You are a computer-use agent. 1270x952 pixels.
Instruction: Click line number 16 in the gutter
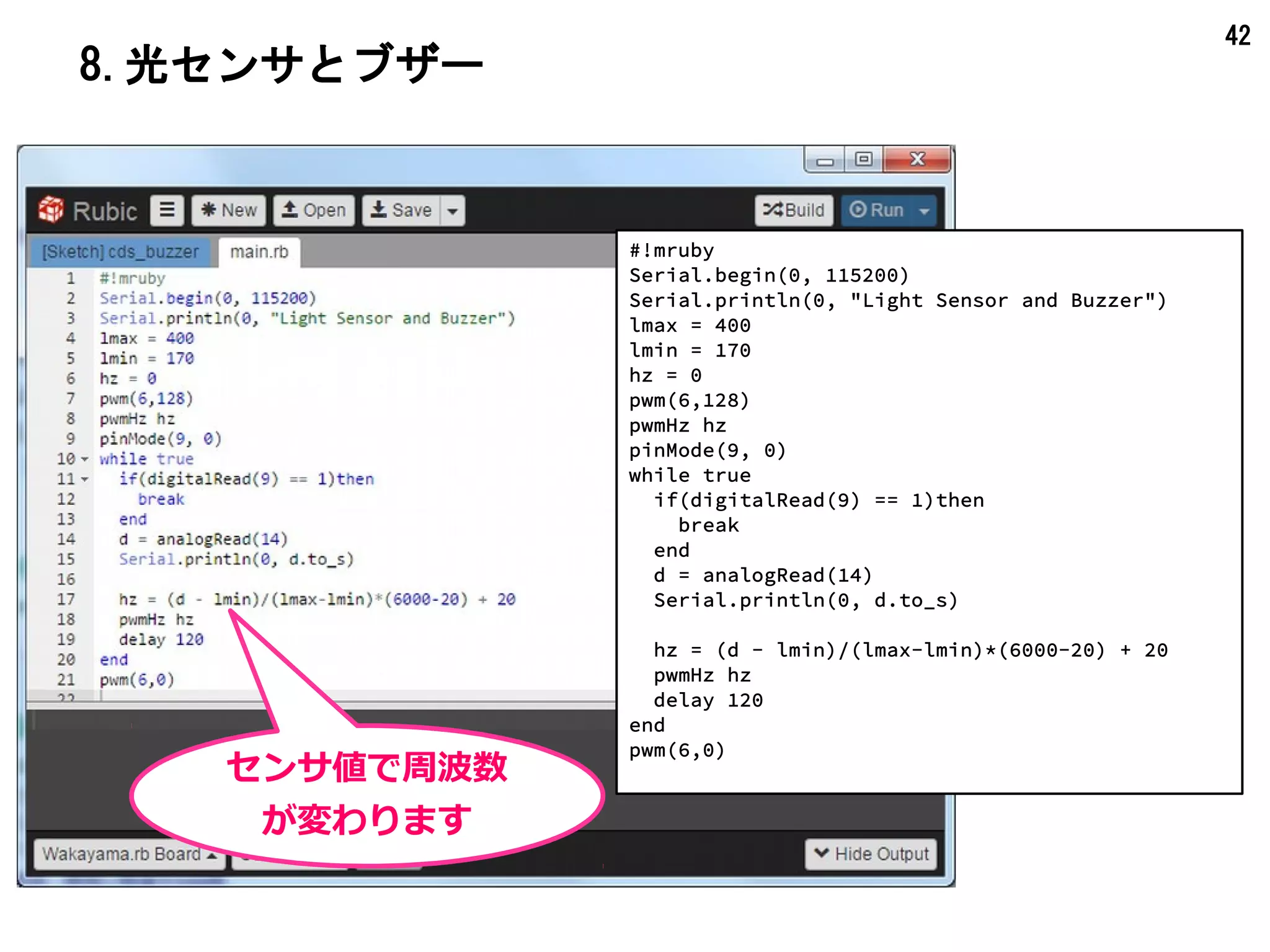click(x=66, y=580)
